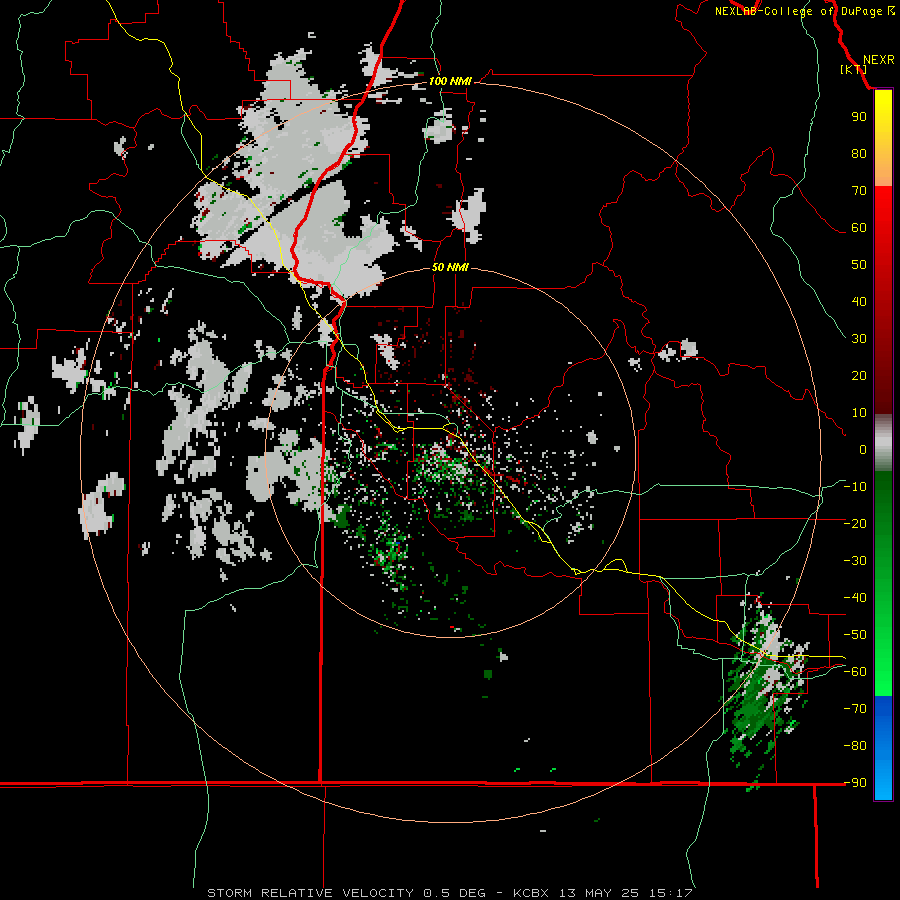Click the -50 value on the velocity scale
Viewport: 900px width, 900px height.
(x=855, y=635)
